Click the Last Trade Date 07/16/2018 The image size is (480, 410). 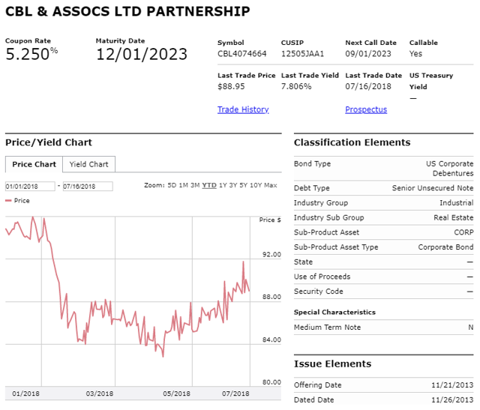[x=368, y=86]
